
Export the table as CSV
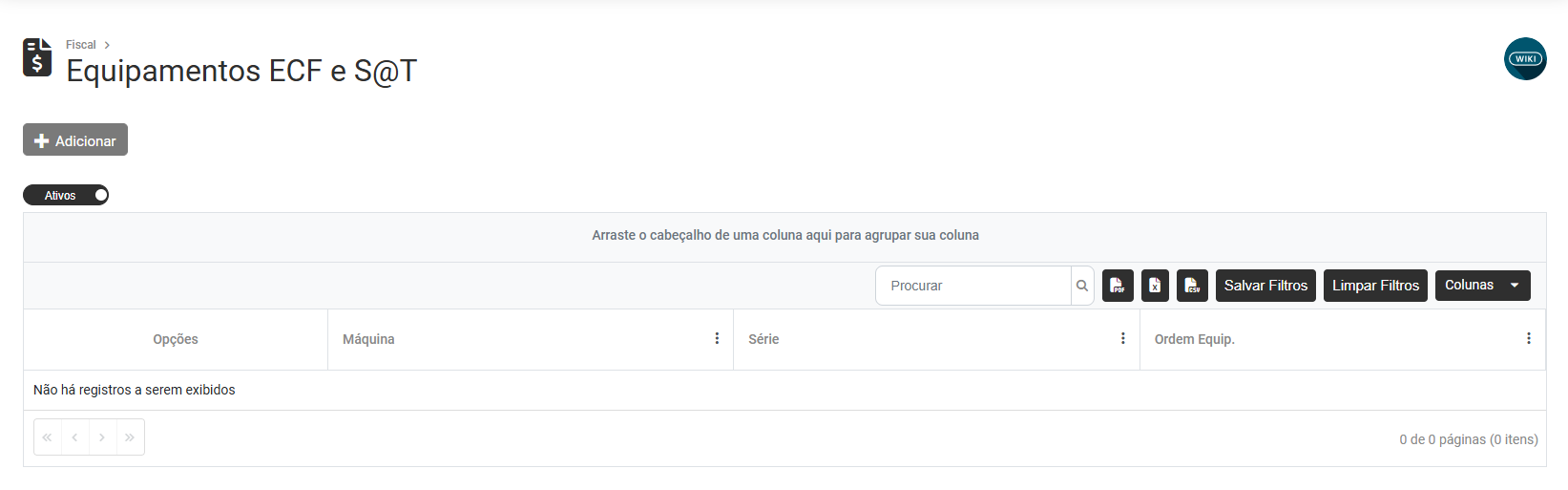pos(1192,286)
